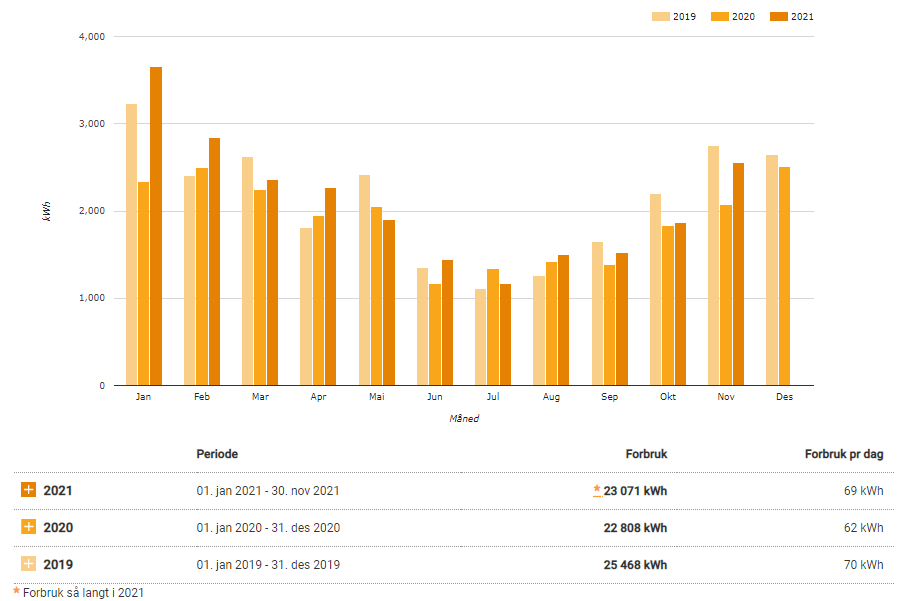The height and width of the screenshot is (601, 897).
Task: Toggle the 2020 legend swatch
Action: 720,17
